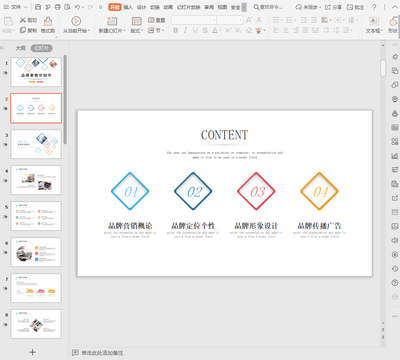This screenshot has width=400, height=360.
Task: Click the Reset (重置) slide button
Action: [x=157, y=20]
